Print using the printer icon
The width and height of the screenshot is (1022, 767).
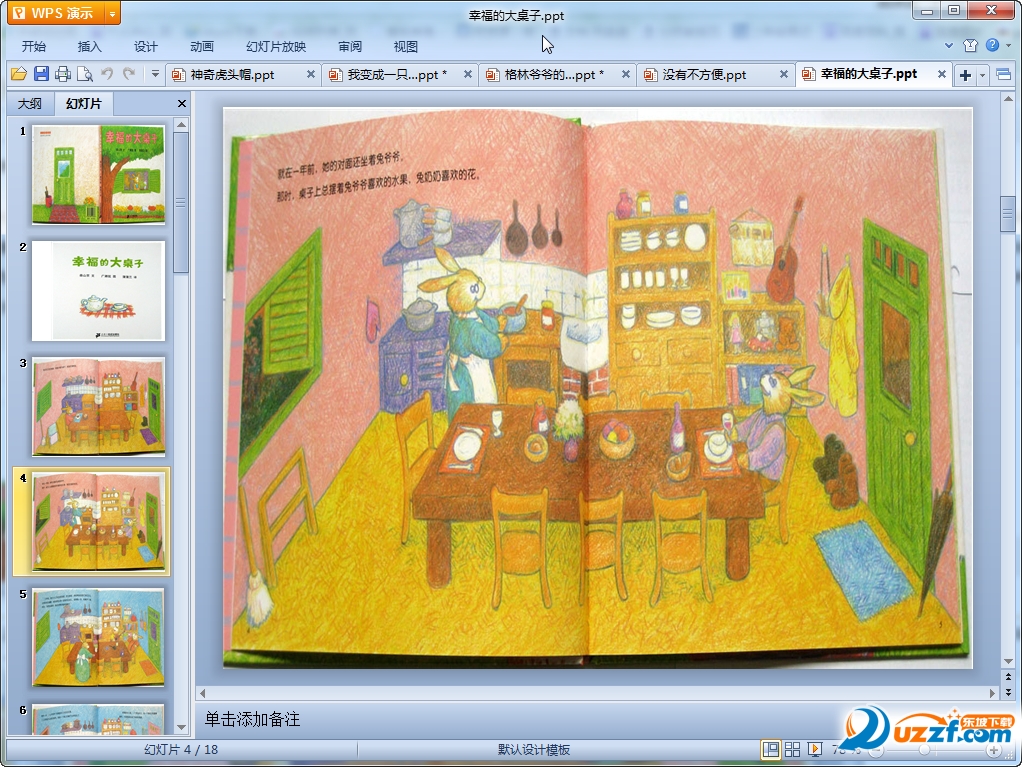click(63, 74)
